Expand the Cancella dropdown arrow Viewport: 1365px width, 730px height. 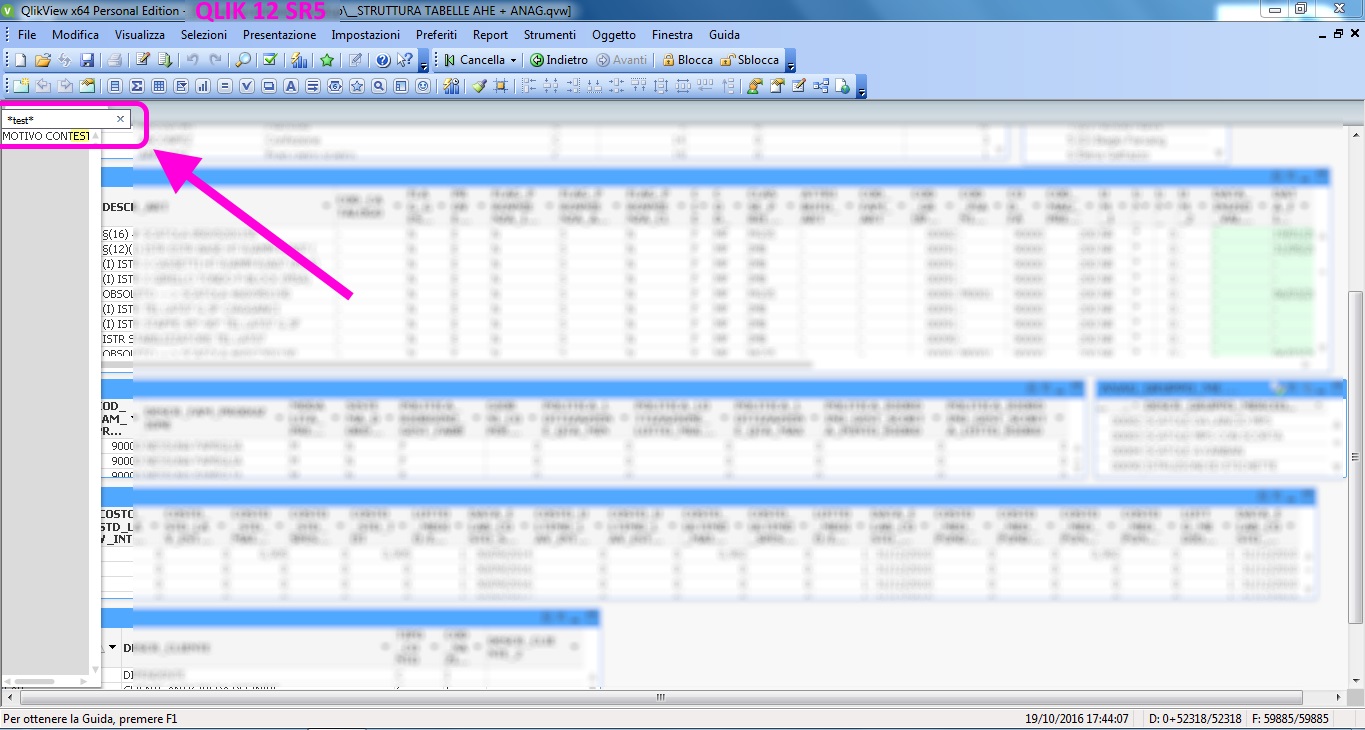[513, 60]
